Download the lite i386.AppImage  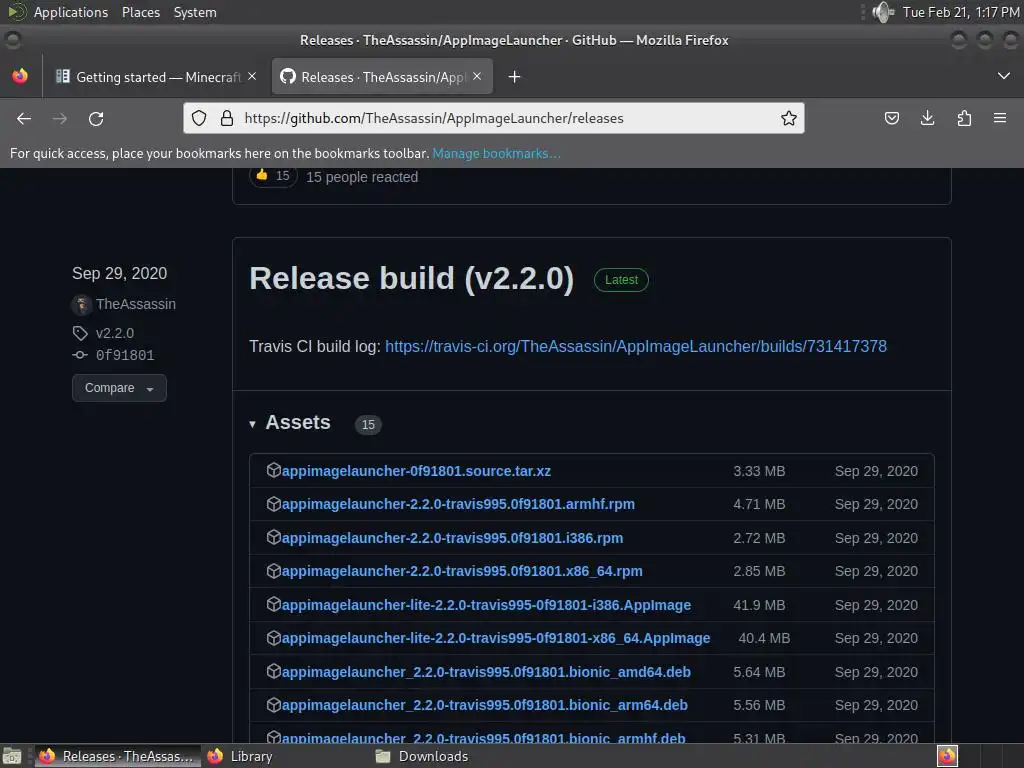tap(486, 605)
